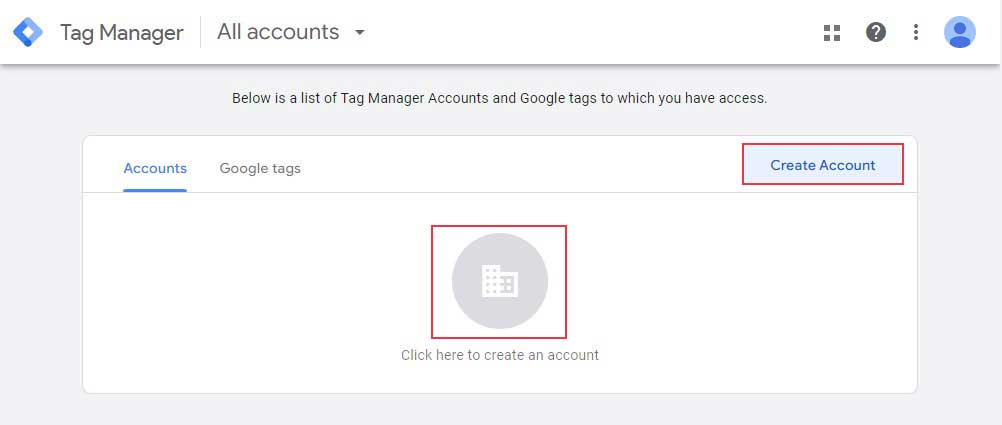Click the 'Click here to create an account' link
1002x425 pixels.
[500, 355]
